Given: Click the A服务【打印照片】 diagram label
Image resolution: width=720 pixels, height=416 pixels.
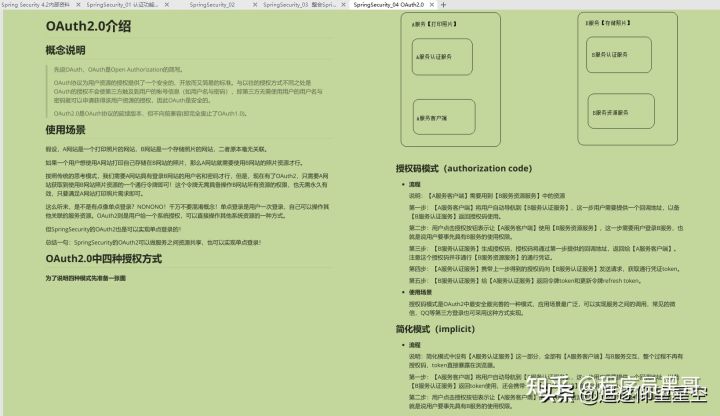Looking at the screenshot, I should 434,24.
